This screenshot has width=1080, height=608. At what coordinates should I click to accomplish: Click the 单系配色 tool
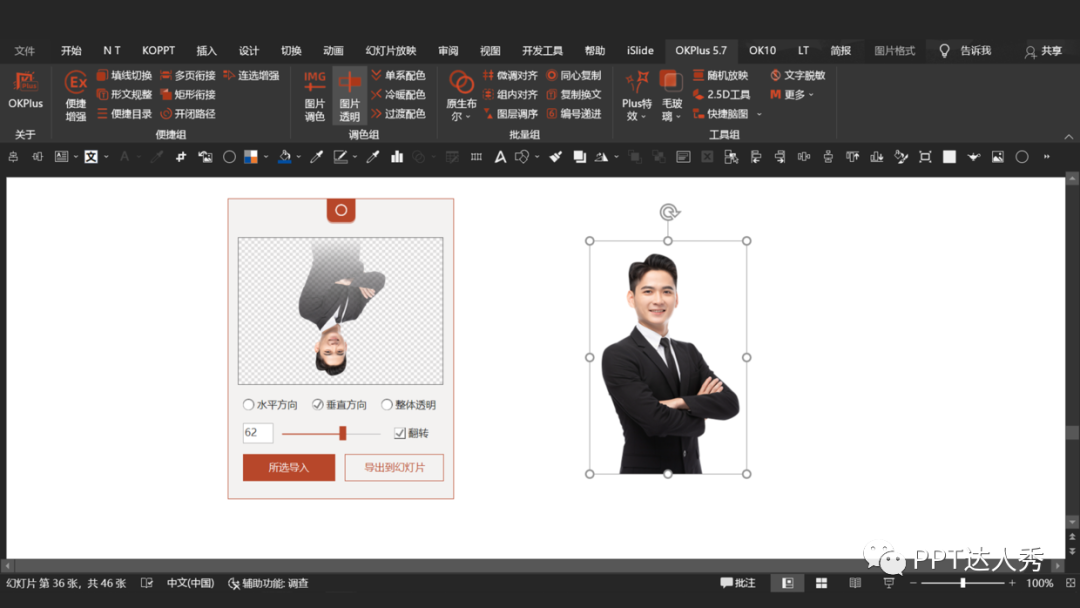pos(398,76)
